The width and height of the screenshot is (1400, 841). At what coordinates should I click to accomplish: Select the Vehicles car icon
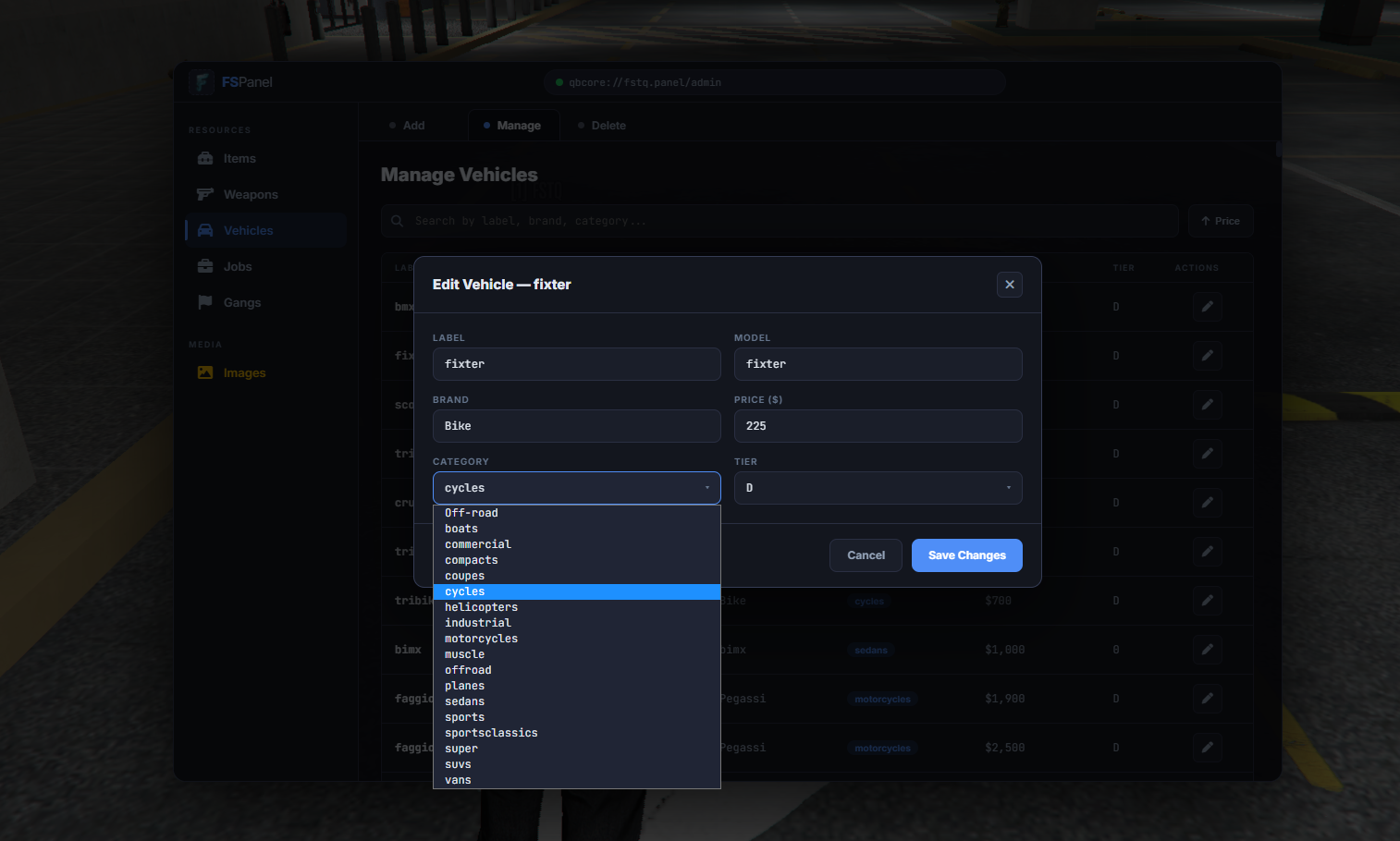pyautogui.click(x=205, y=231)
